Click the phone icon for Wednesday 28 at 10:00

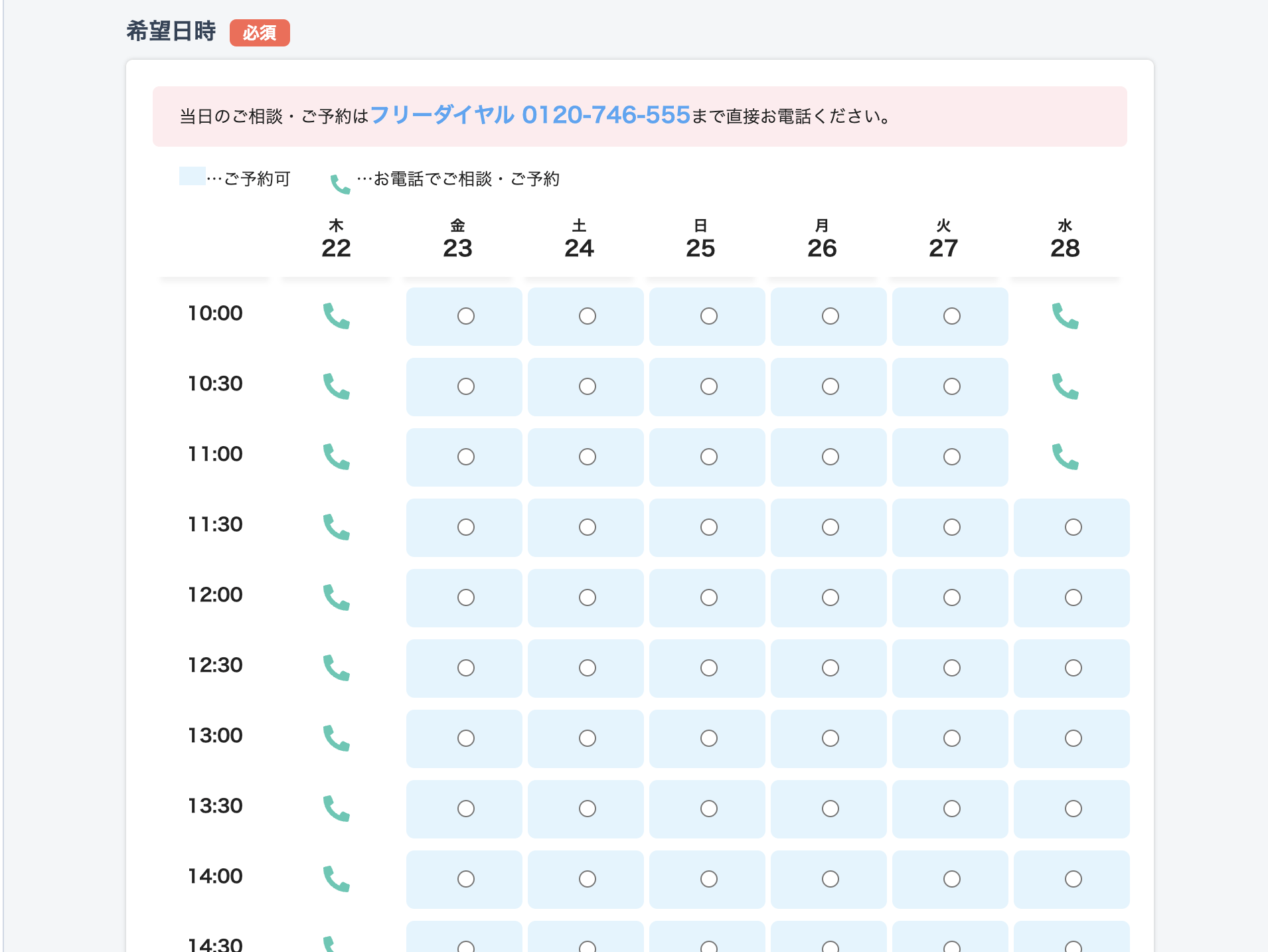pos(1066,317)
